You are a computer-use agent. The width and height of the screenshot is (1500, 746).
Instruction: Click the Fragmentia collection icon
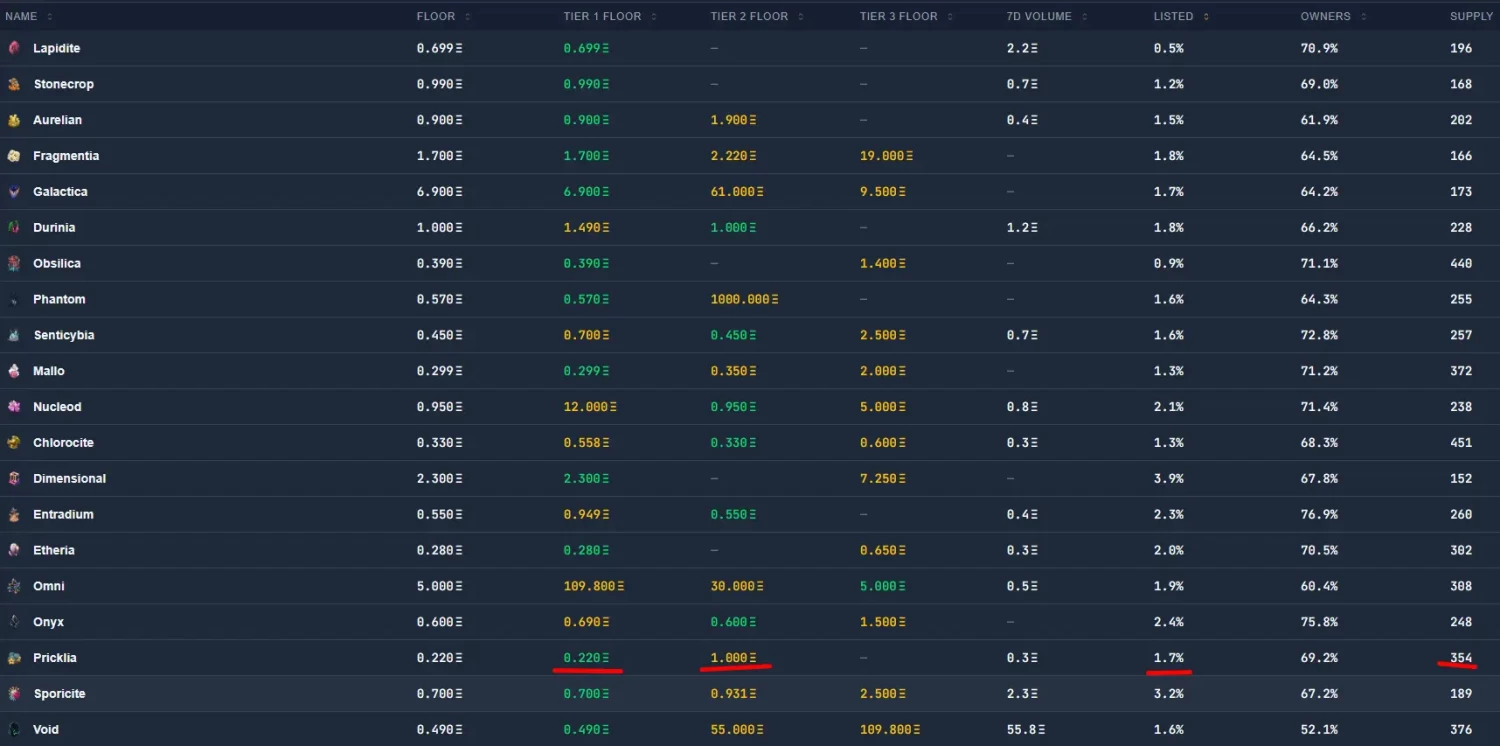tap(14, 156)
